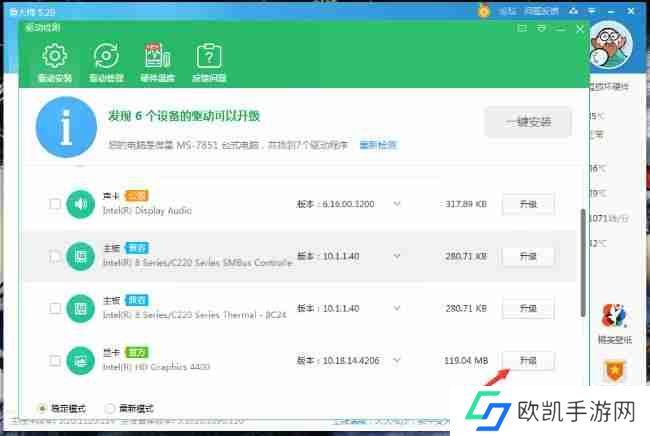Image resolution: width=650 pixels, height=436 pixels.
Task: Upgrade the Intel Display Audio driver
Action: coord(528,204)
